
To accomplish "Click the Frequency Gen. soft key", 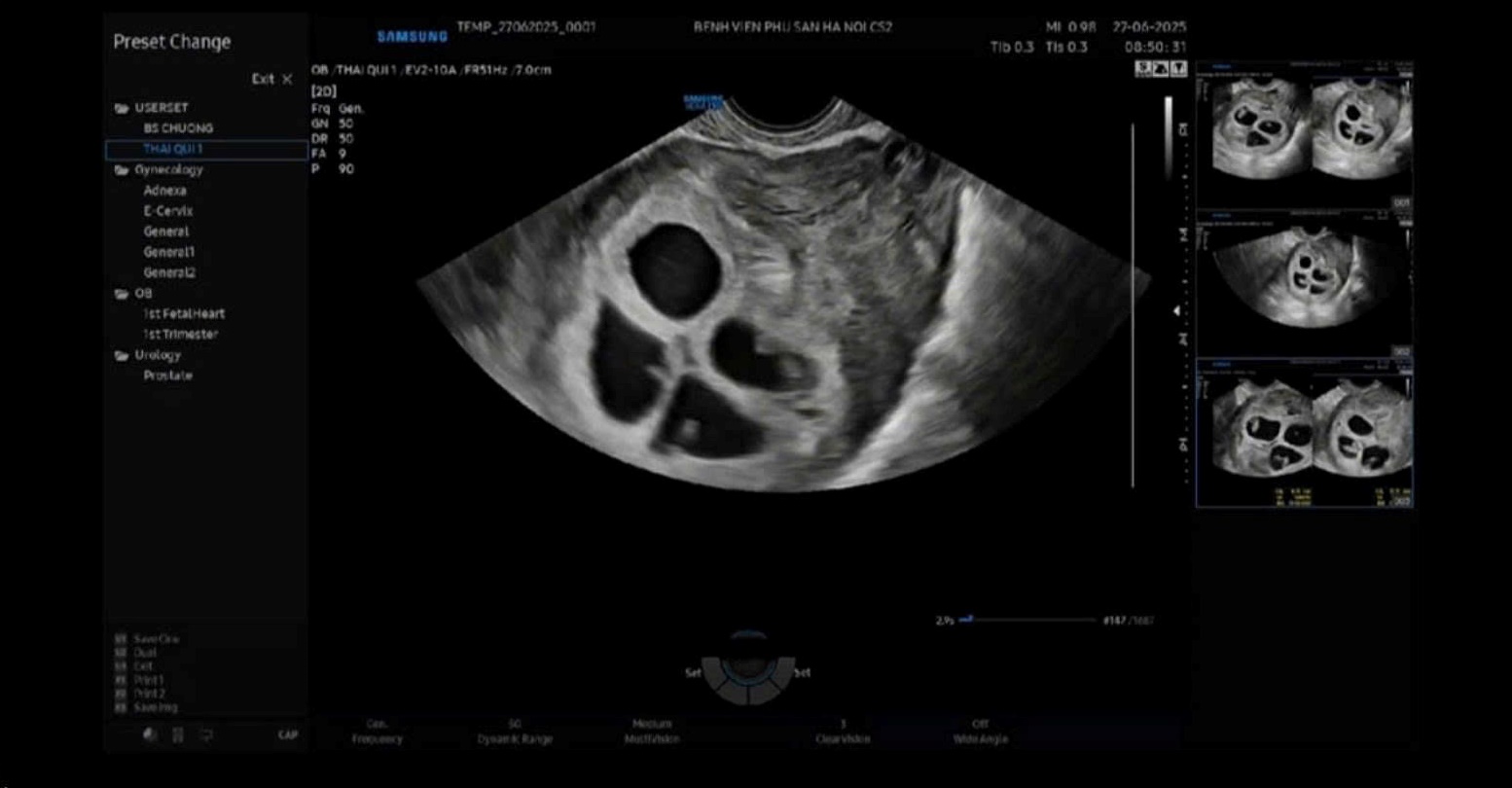I will pyautogui.click(x=378, y=732).
